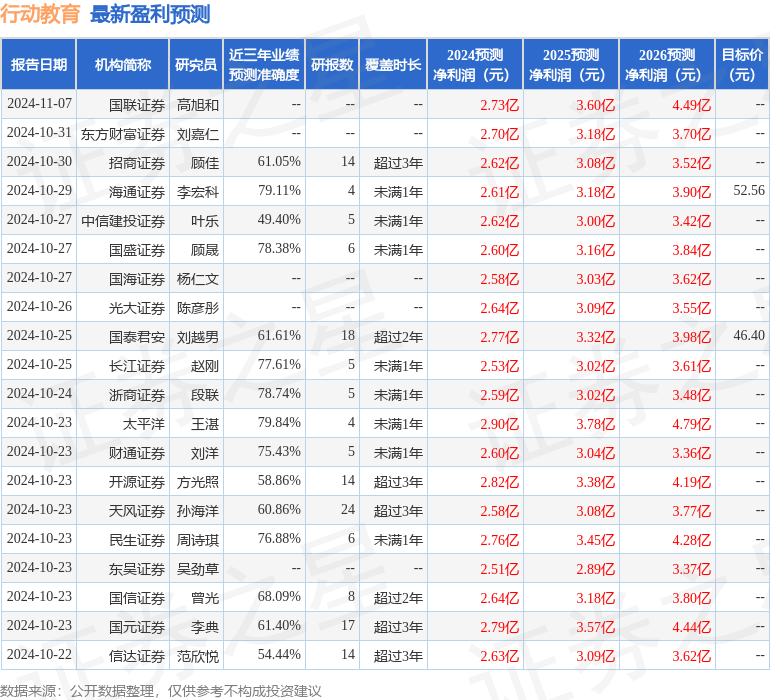Click the 中信建投证券 institution cell
Screen dimensions: 770x700
tap(123, 221)
